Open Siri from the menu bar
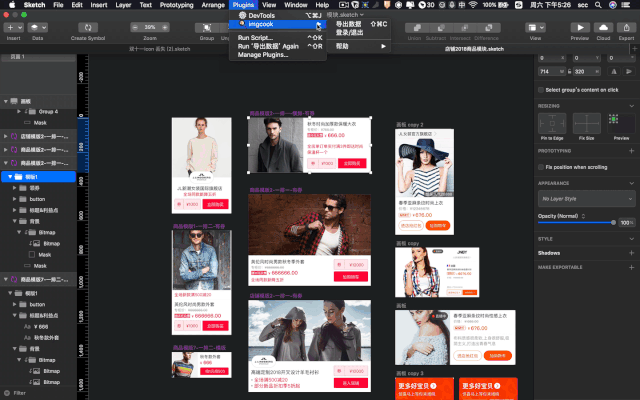640x400 pixels. pyautogui.click(x=613, y=5)
